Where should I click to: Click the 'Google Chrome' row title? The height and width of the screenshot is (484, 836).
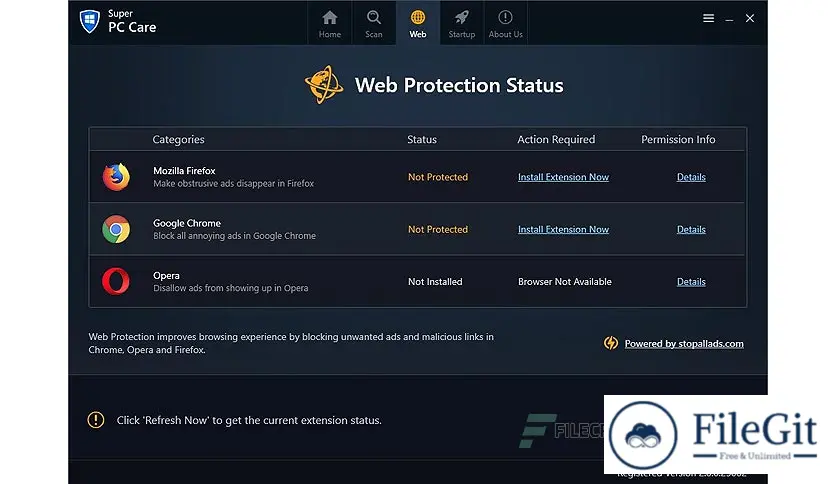pos(187,223)
